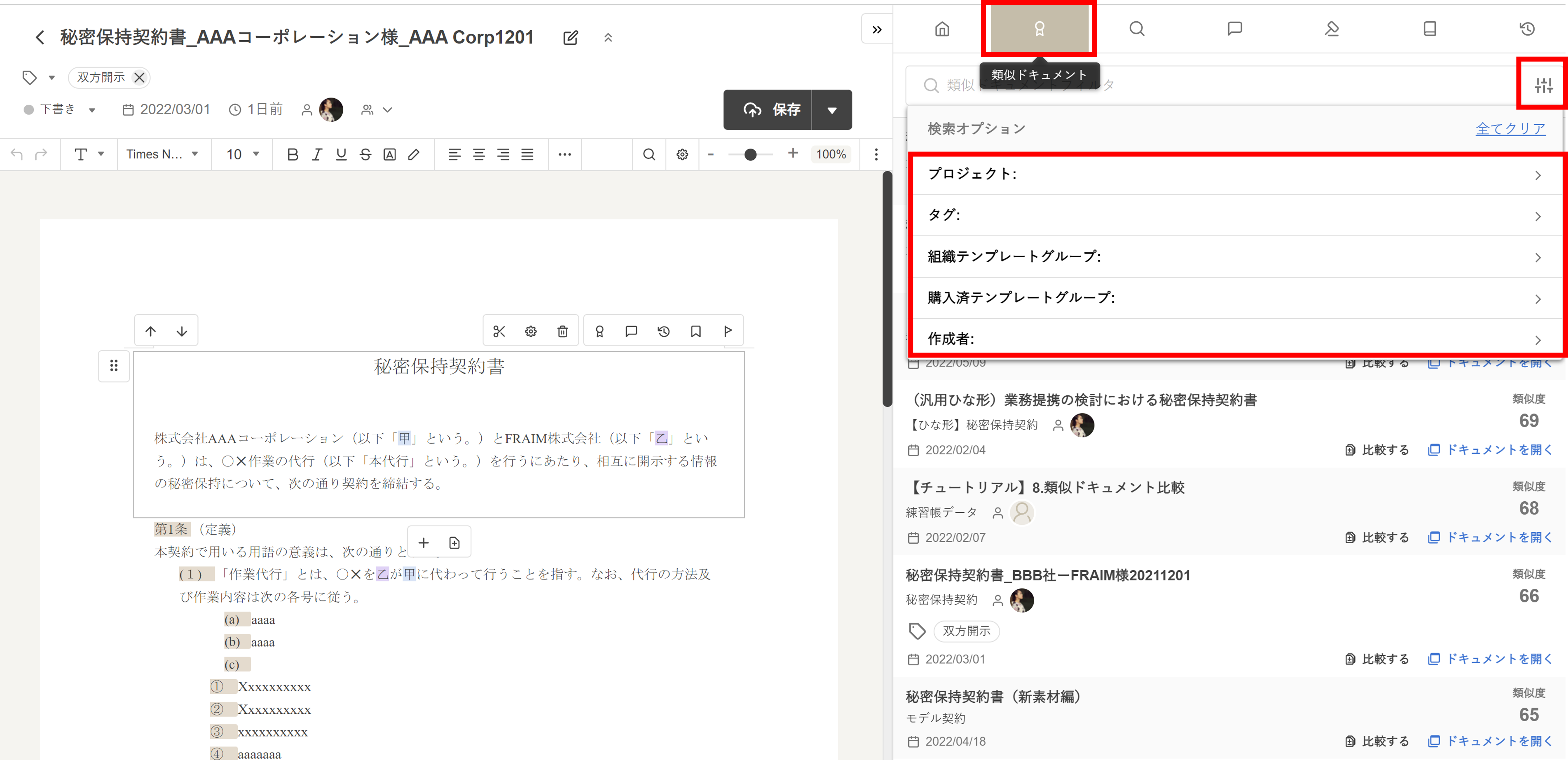Click the 全てクリア link

pyautogui.click(x=1510, y=129)
